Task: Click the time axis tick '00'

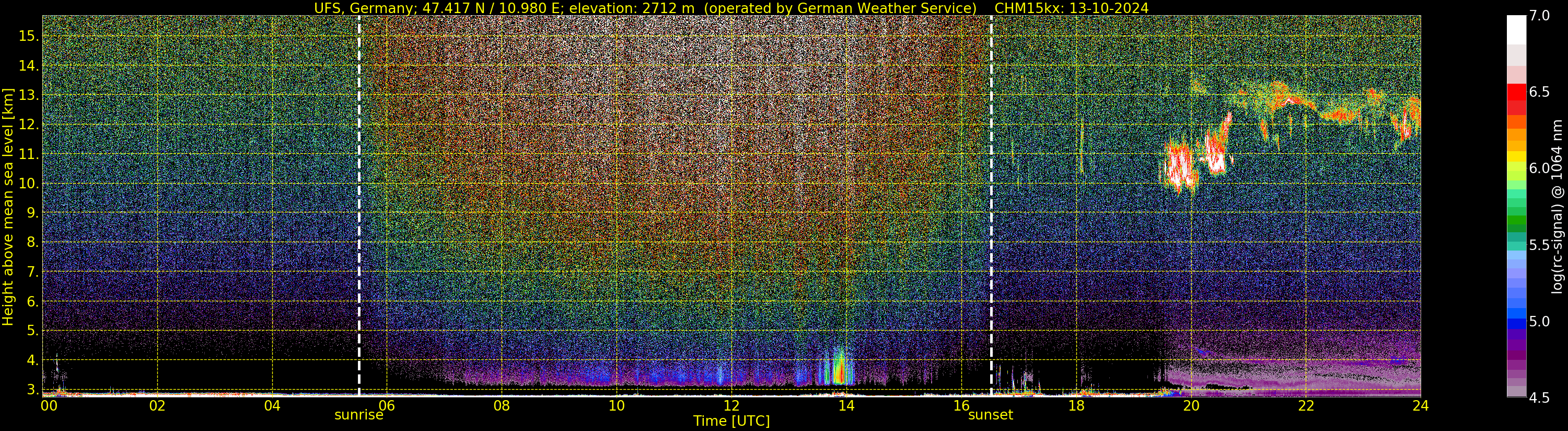Action: (49, 405)
